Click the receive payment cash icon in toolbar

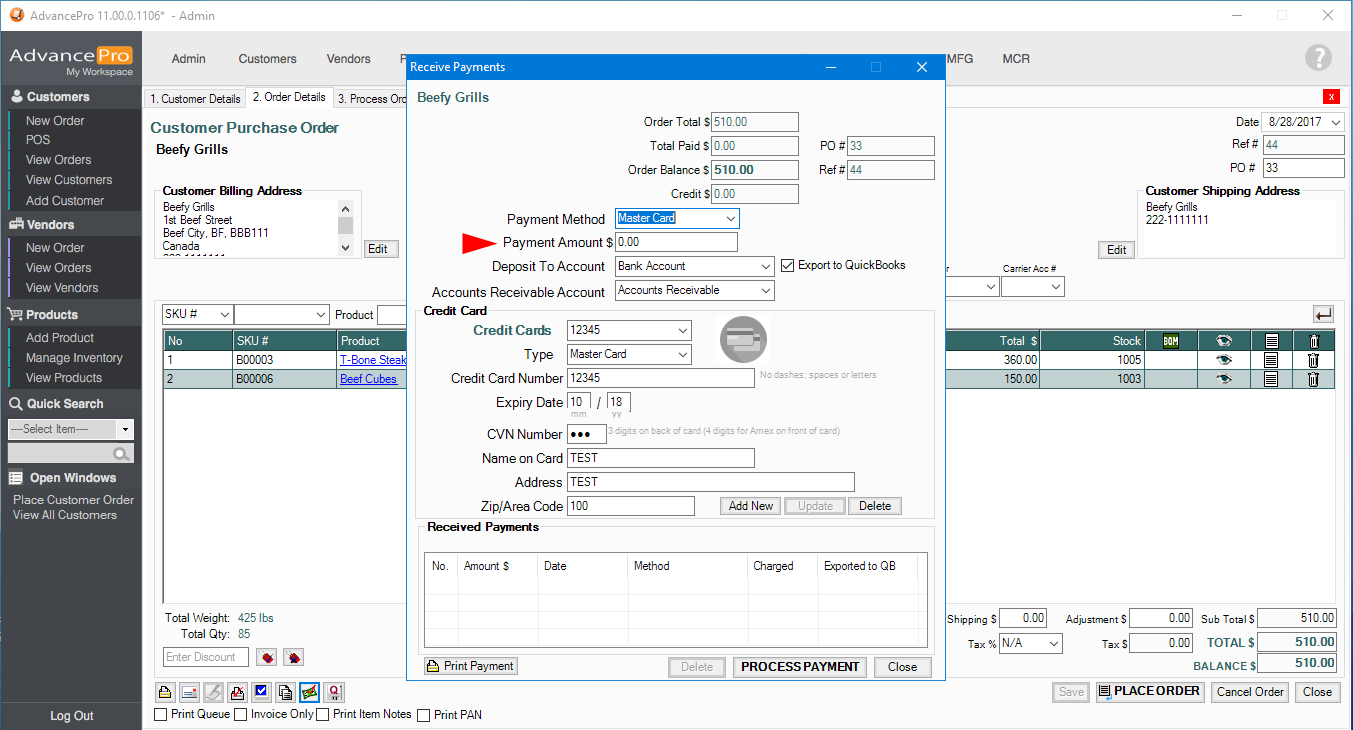pyautogui.click(x=310, y=692)
